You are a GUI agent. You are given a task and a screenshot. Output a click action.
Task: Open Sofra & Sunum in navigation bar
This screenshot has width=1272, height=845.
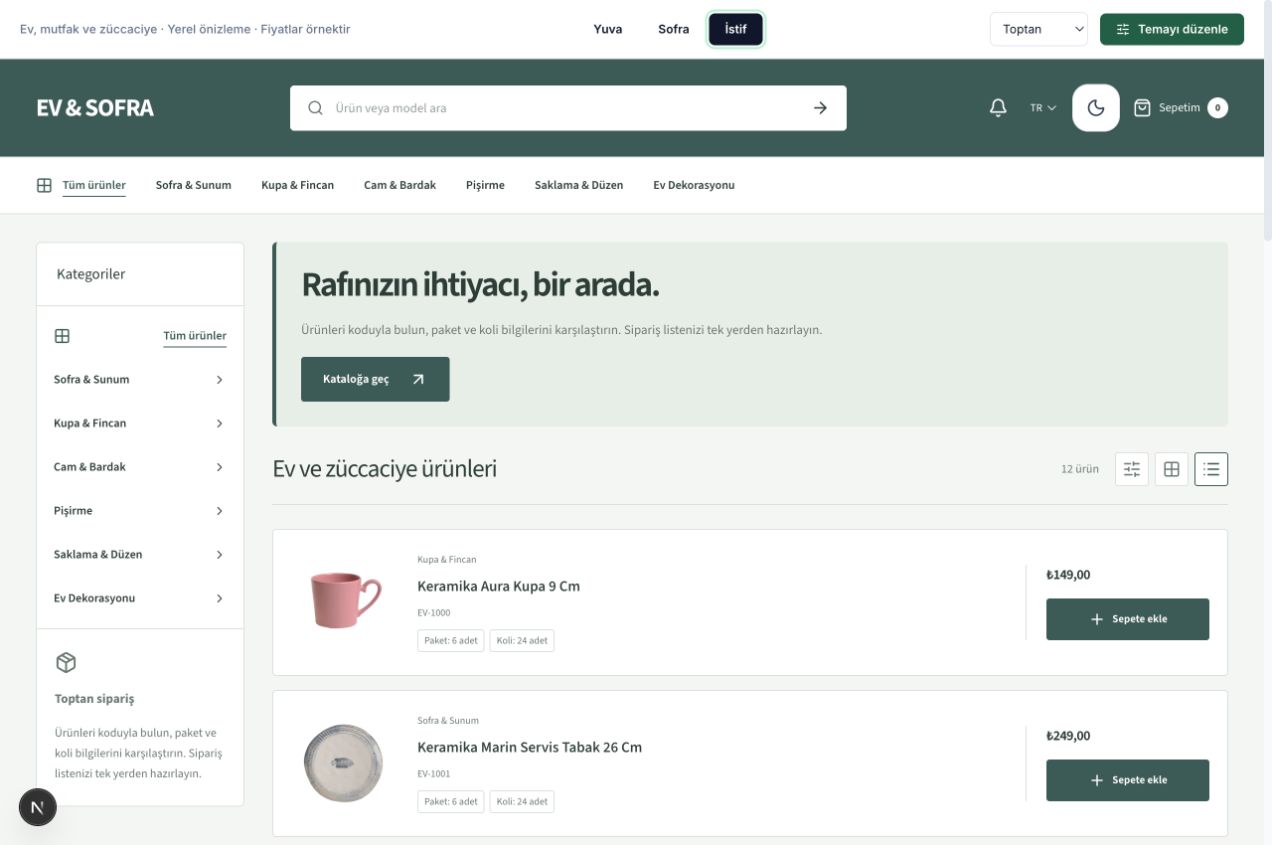point(193,185)
